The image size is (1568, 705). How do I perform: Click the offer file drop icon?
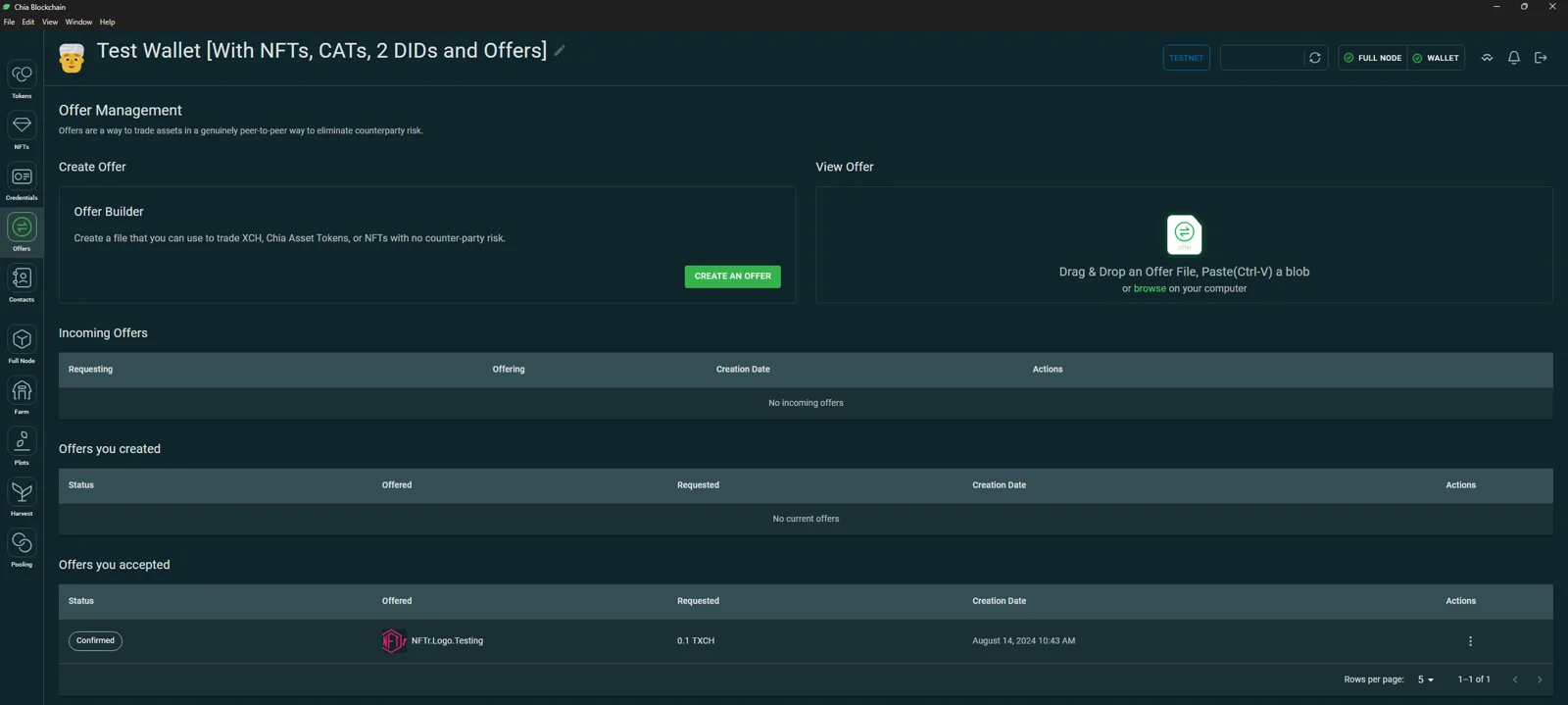pyautogui.click(x=1184, y=234)
